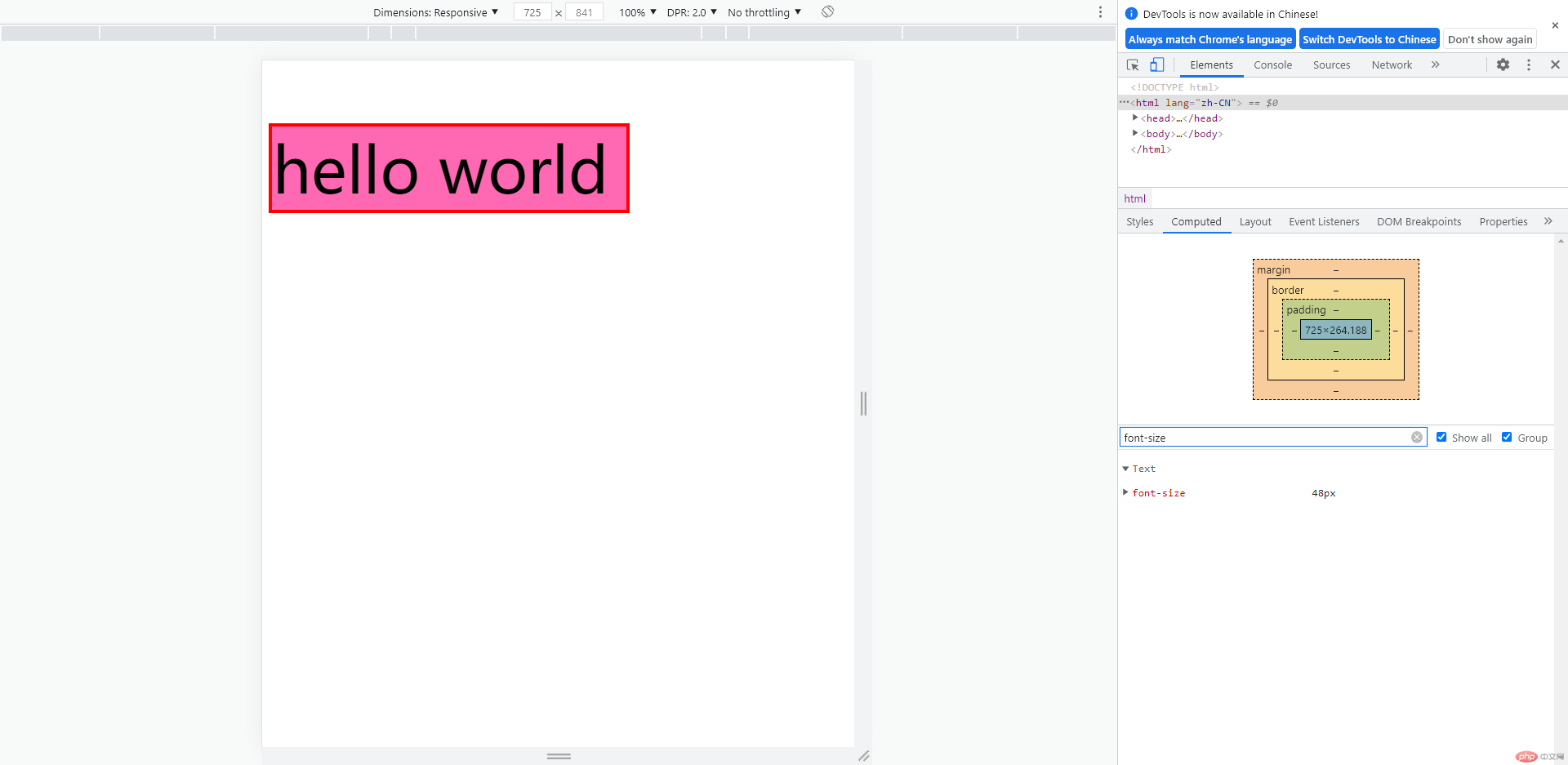Show more sidebar pane tabs
The width and height of the screenshot is (1568, 765).
tap(1548, 221)
